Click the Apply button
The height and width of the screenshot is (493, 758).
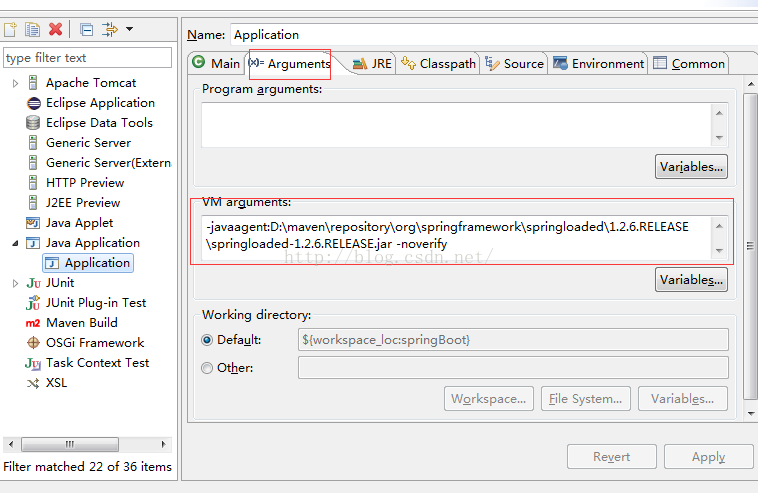(708, 457)
